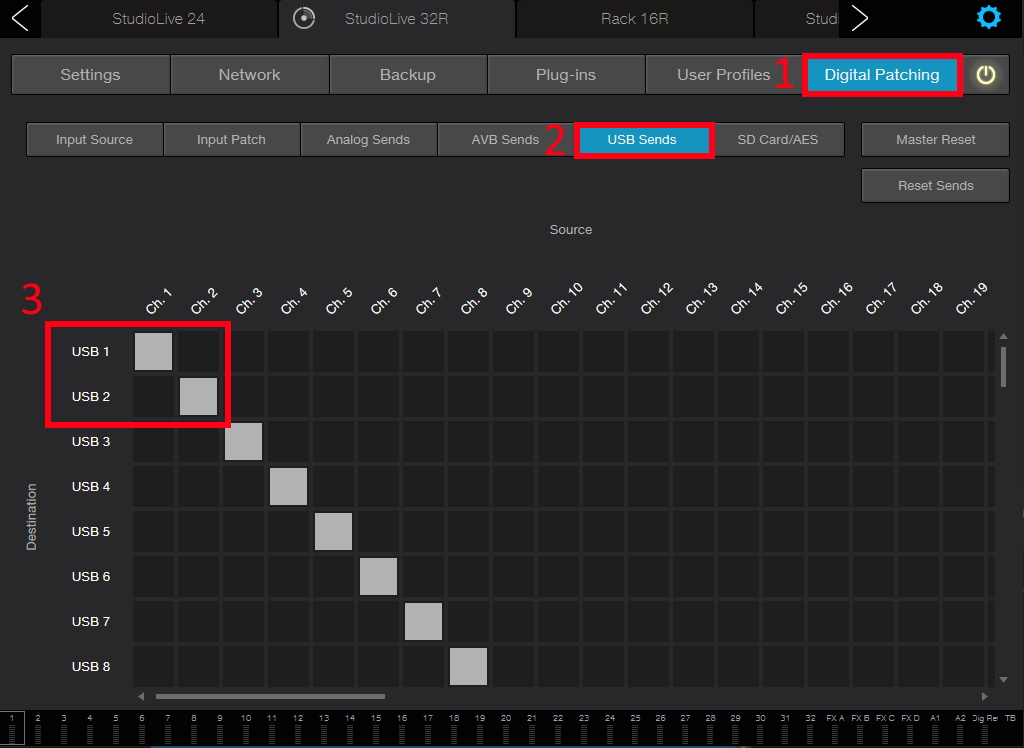Click the horizontal scrollbar thumb under grid
Screen dimensions: 1024x748
pos(270,696)
